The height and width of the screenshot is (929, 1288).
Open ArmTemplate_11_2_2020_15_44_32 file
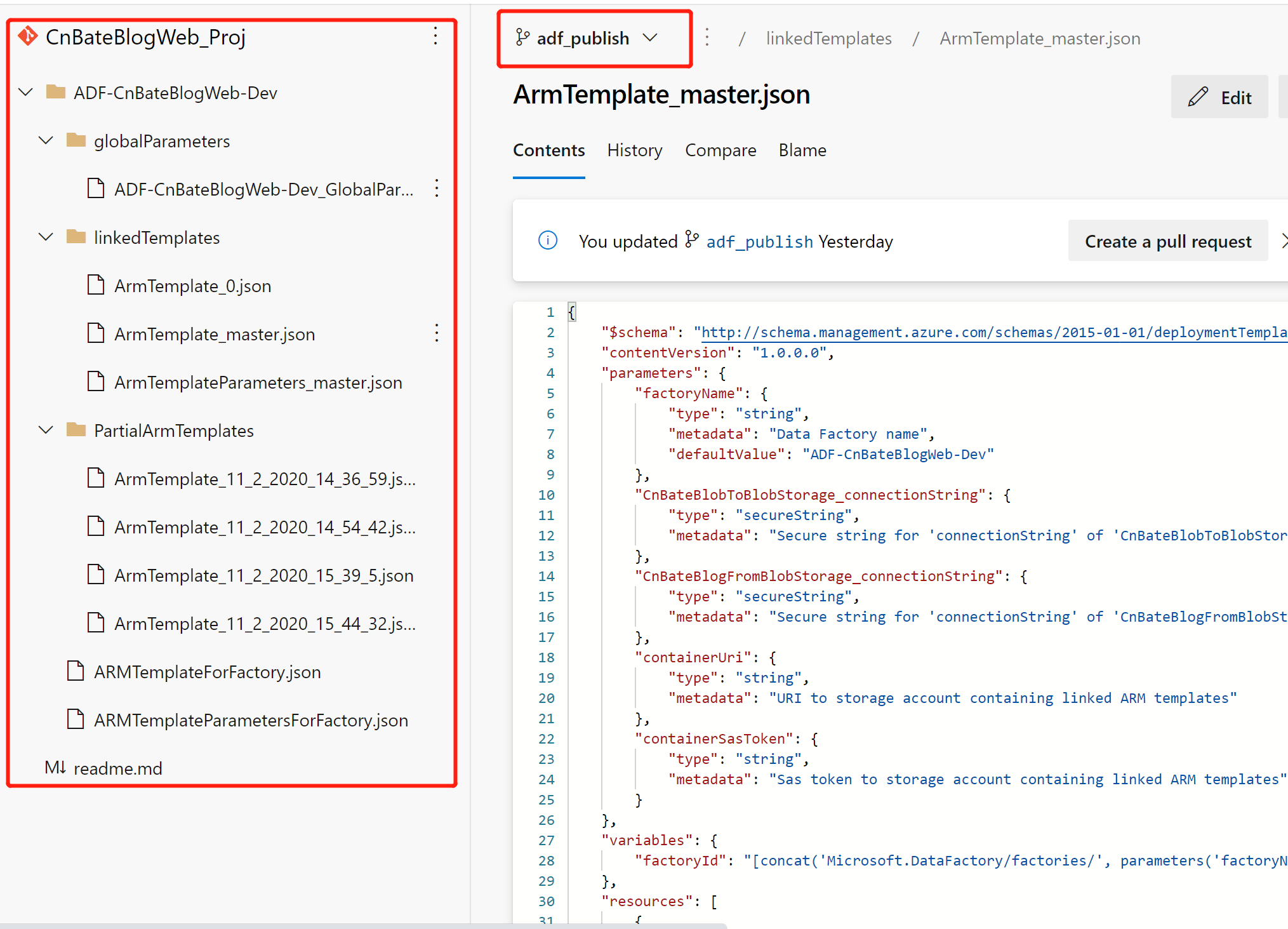265,624
